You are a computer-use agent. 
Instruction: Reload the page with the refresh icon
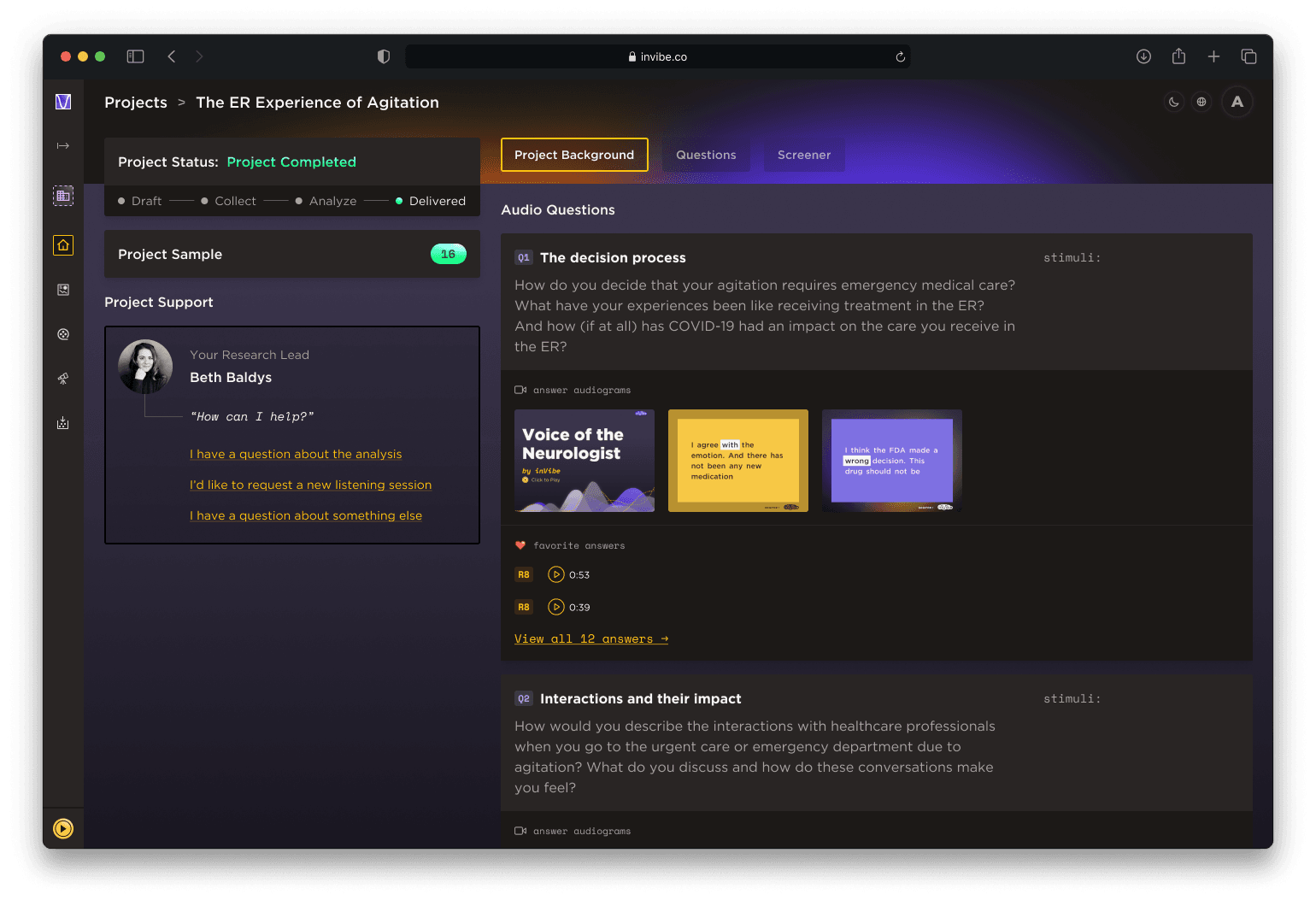pos(900,56)
